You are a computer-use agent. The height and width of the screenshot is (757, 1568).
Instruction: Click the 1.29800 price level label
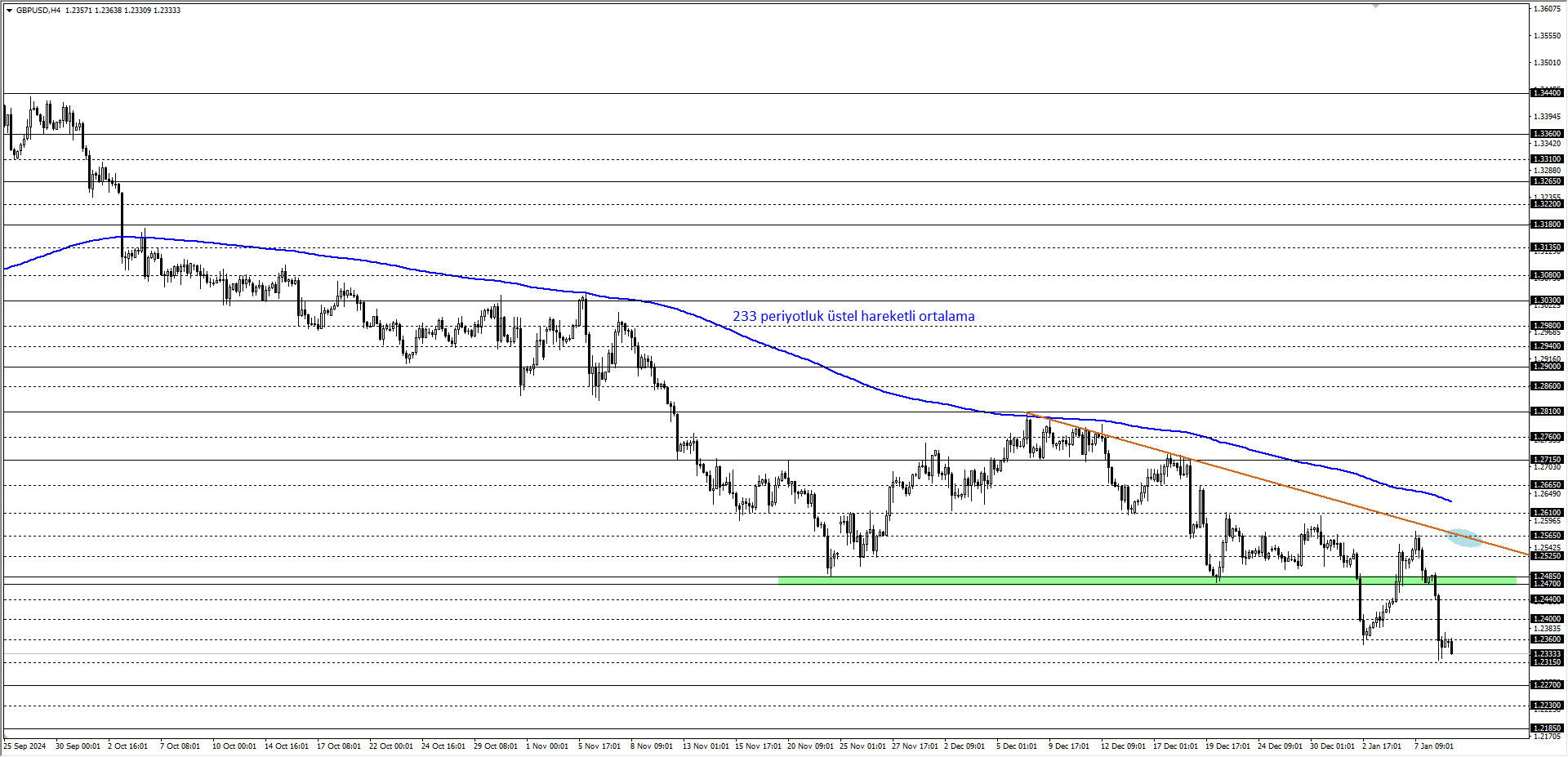click(x=1547, y=326)
